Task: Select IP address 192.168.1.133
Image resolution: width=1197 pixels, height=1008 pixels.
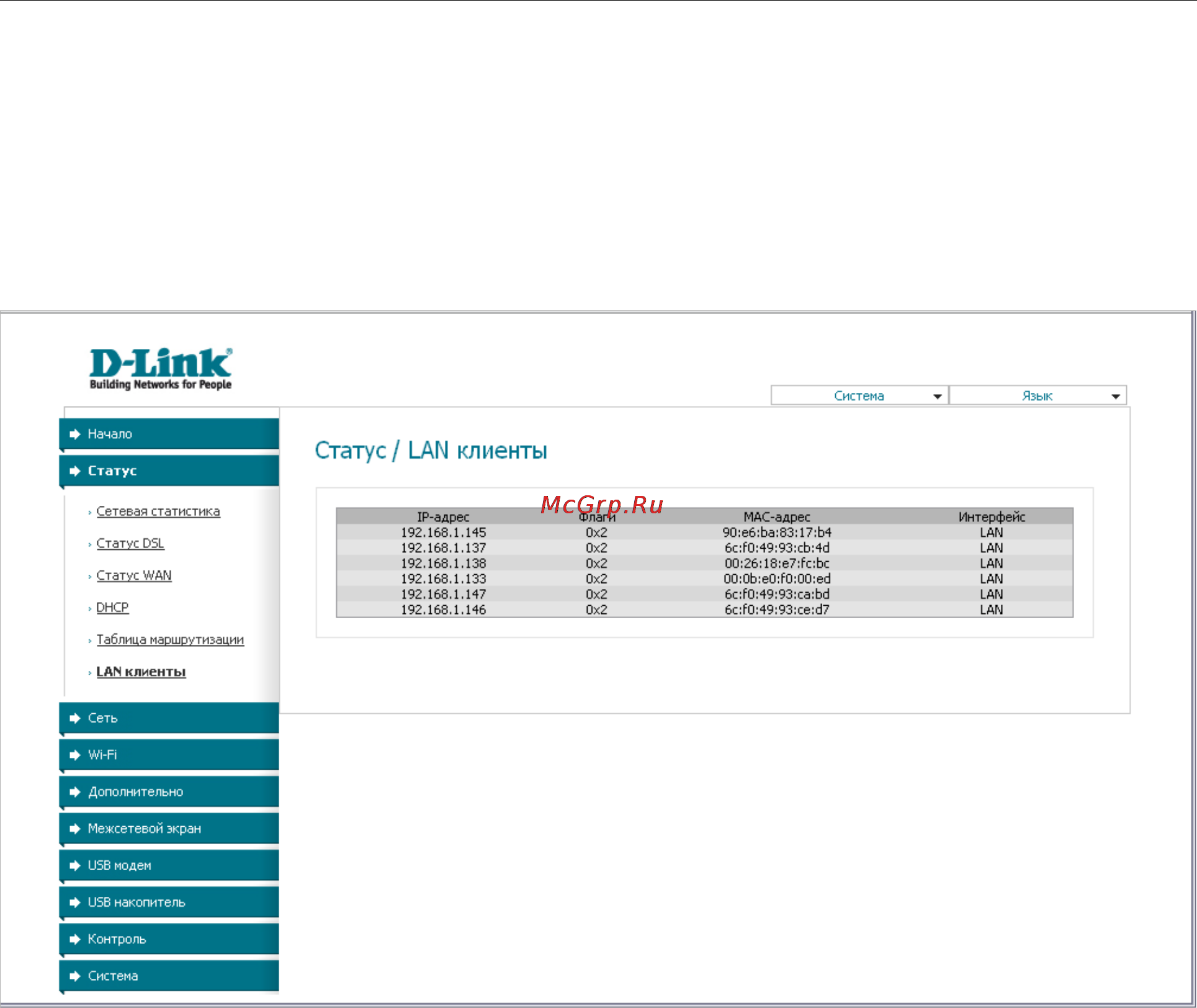Action: point(443,579)
